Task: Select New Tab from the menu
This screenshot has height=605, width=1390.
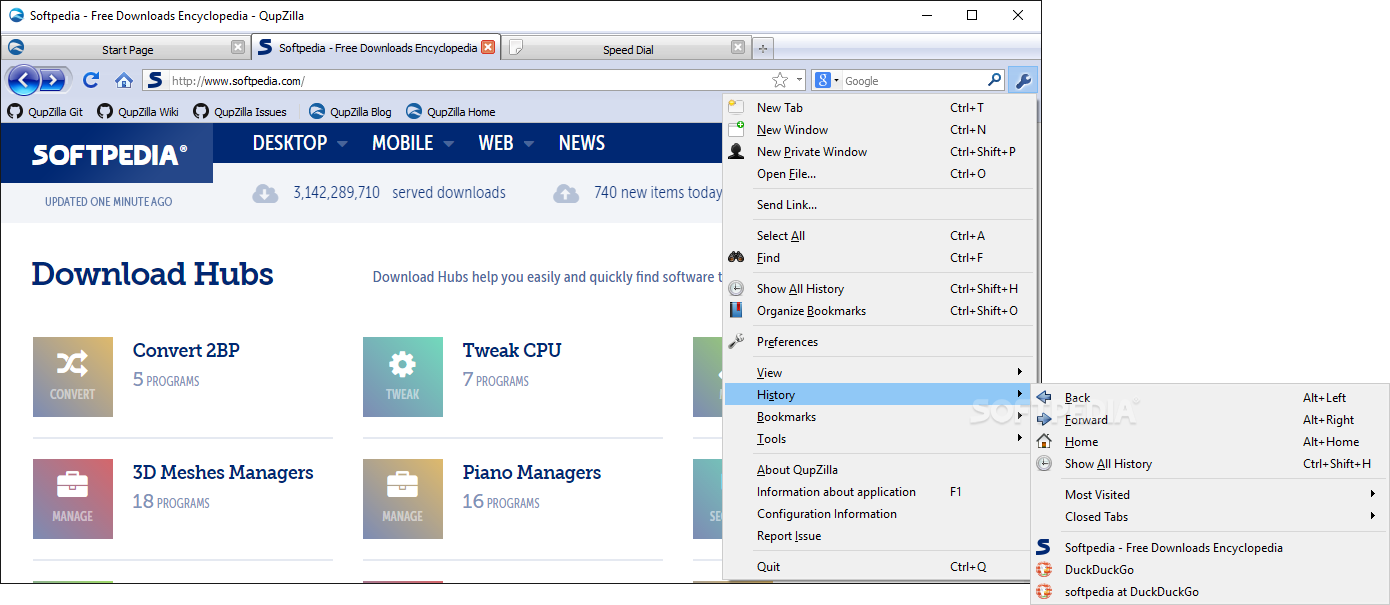Action: pyautogui.click(x=879, y=108)
